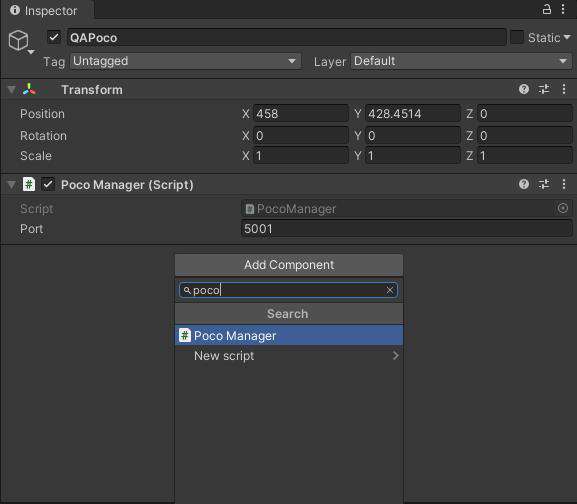Open Poco Manager component more options menu

pyautogui.click(x=564, y=184)
